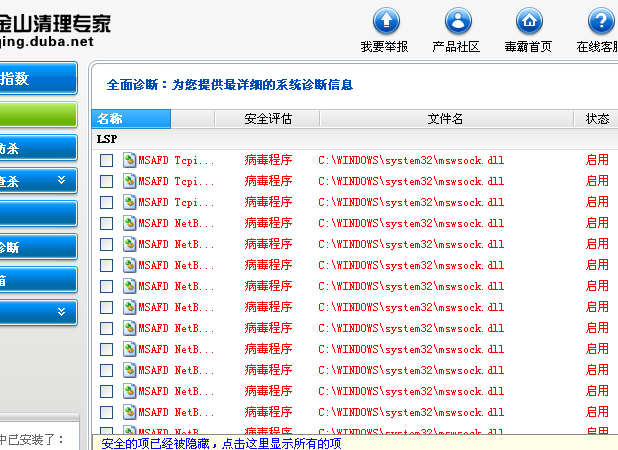618x450 pixels.
Task: Click the 我要举报 upload arrow icon
Action: click(x=386, y=20)
